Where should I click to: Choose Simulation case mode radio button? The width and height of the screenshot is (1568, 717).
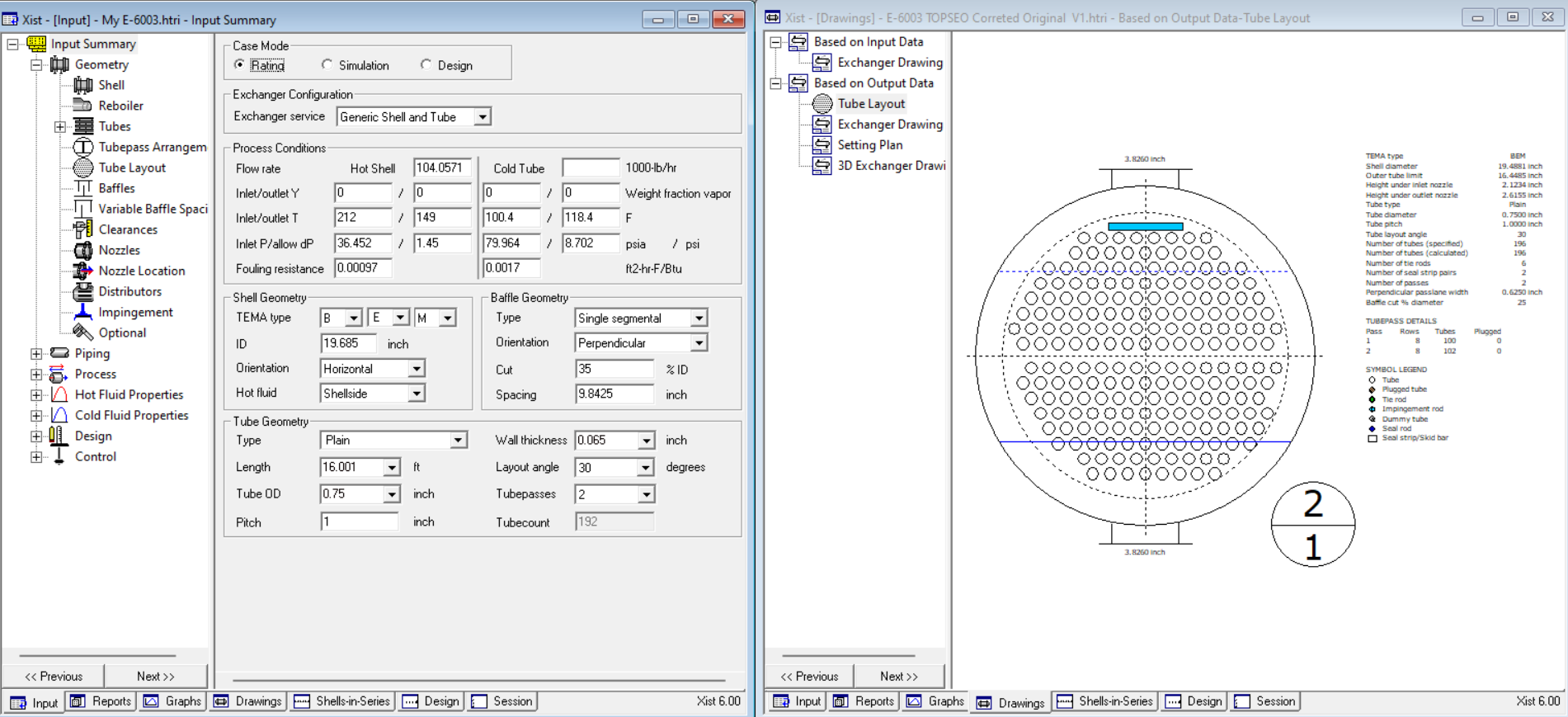click(x=327, y=65)
